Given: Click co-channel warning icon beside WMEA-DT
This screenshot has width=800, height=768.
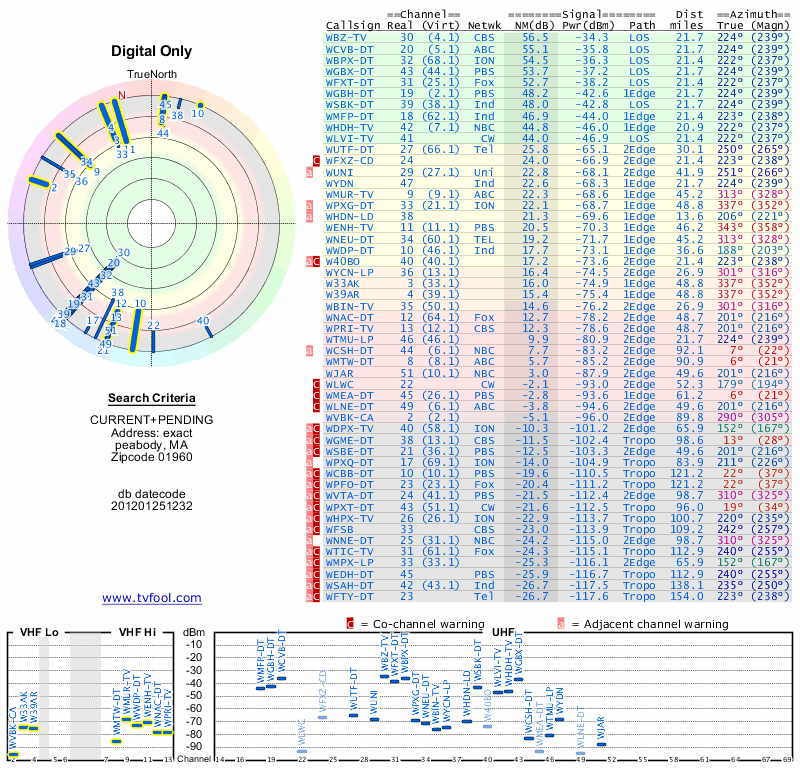Looking at the screenshot, I should coord(316,395).
